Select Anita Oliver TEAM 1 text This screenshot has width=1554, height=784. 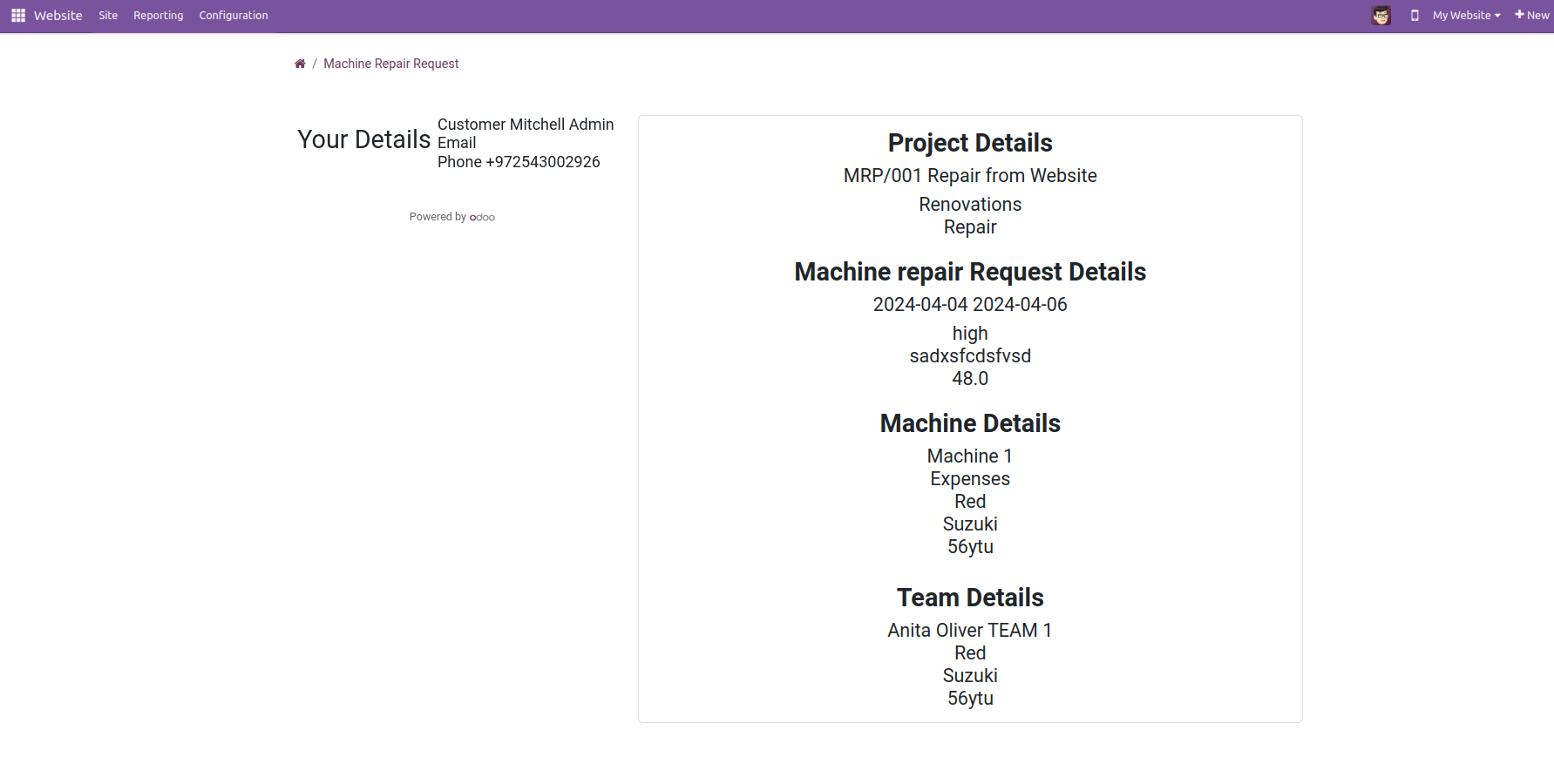970,631
